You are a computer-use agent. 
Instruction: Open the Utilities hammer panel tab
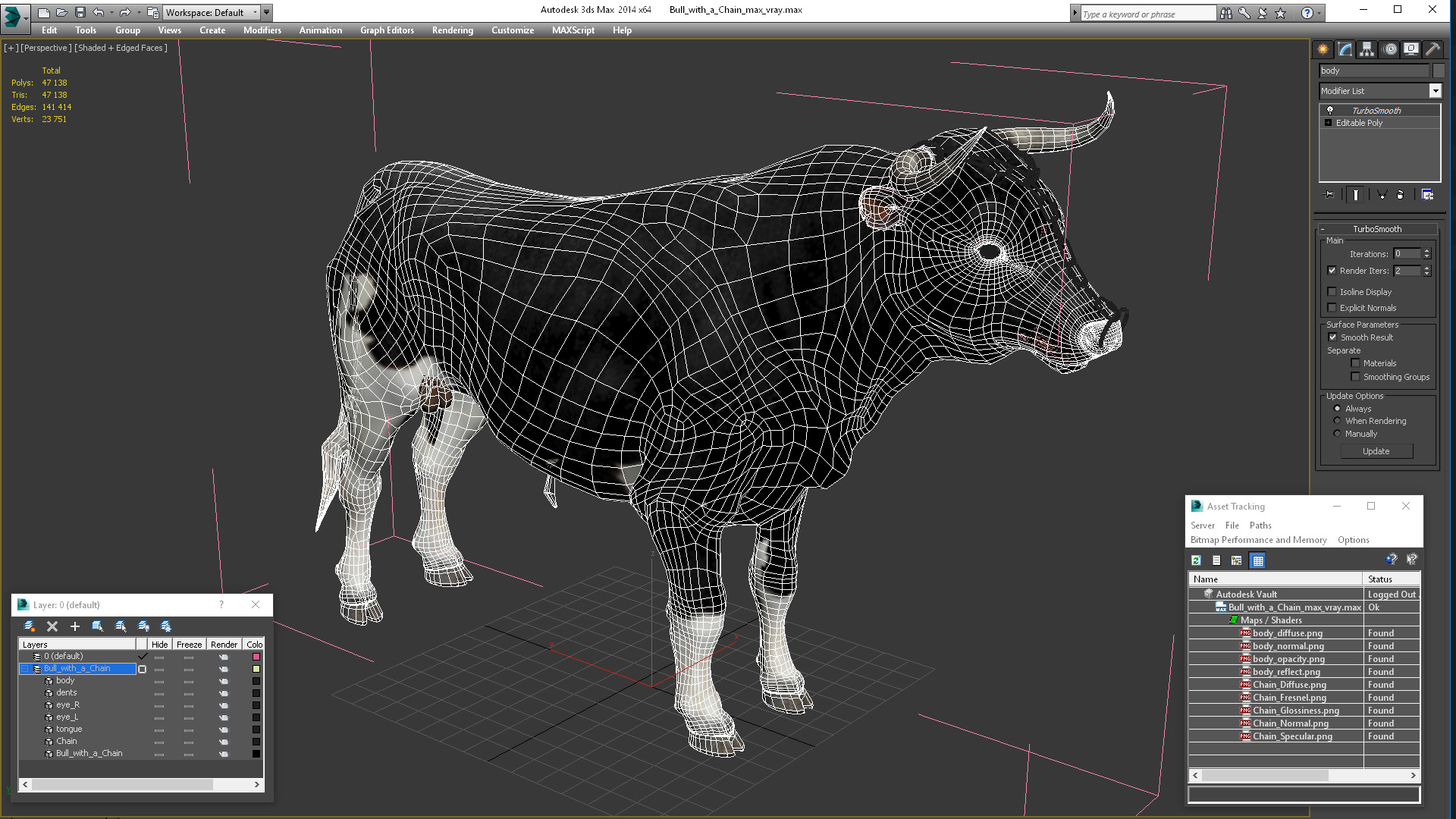point(1432,49)
